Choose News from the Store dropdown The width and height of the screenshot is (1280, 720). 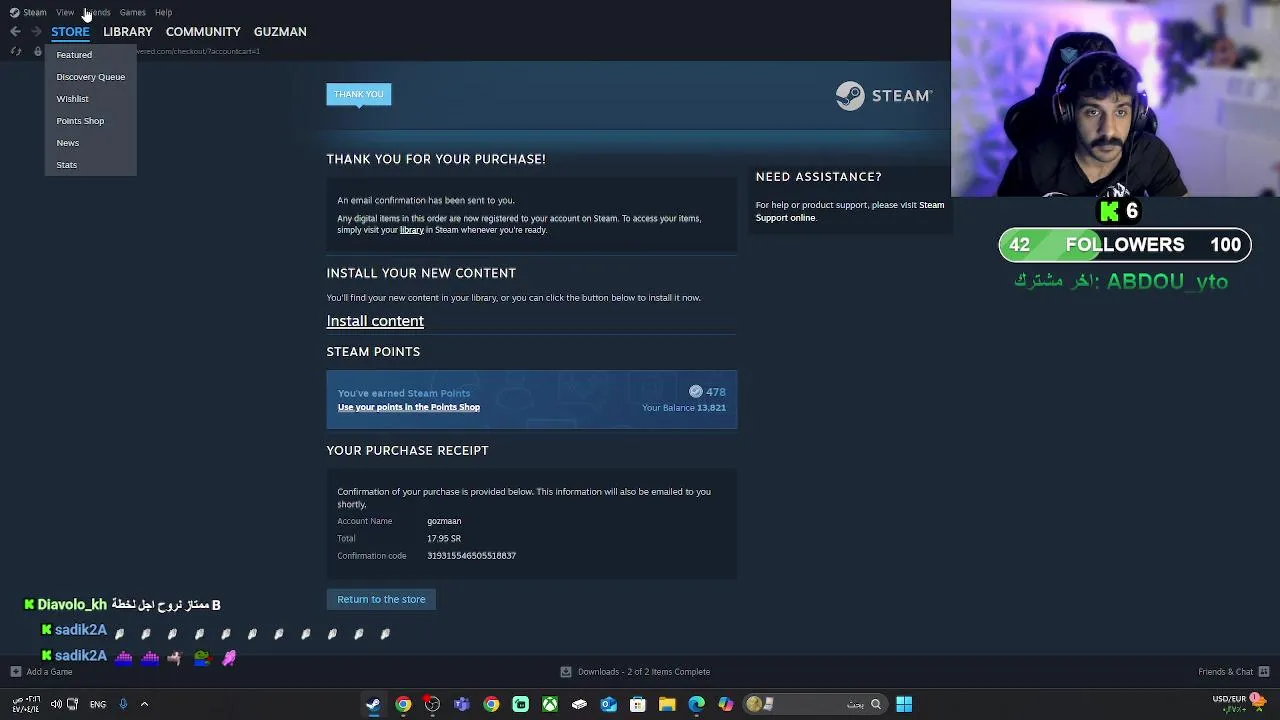point(67,143)
